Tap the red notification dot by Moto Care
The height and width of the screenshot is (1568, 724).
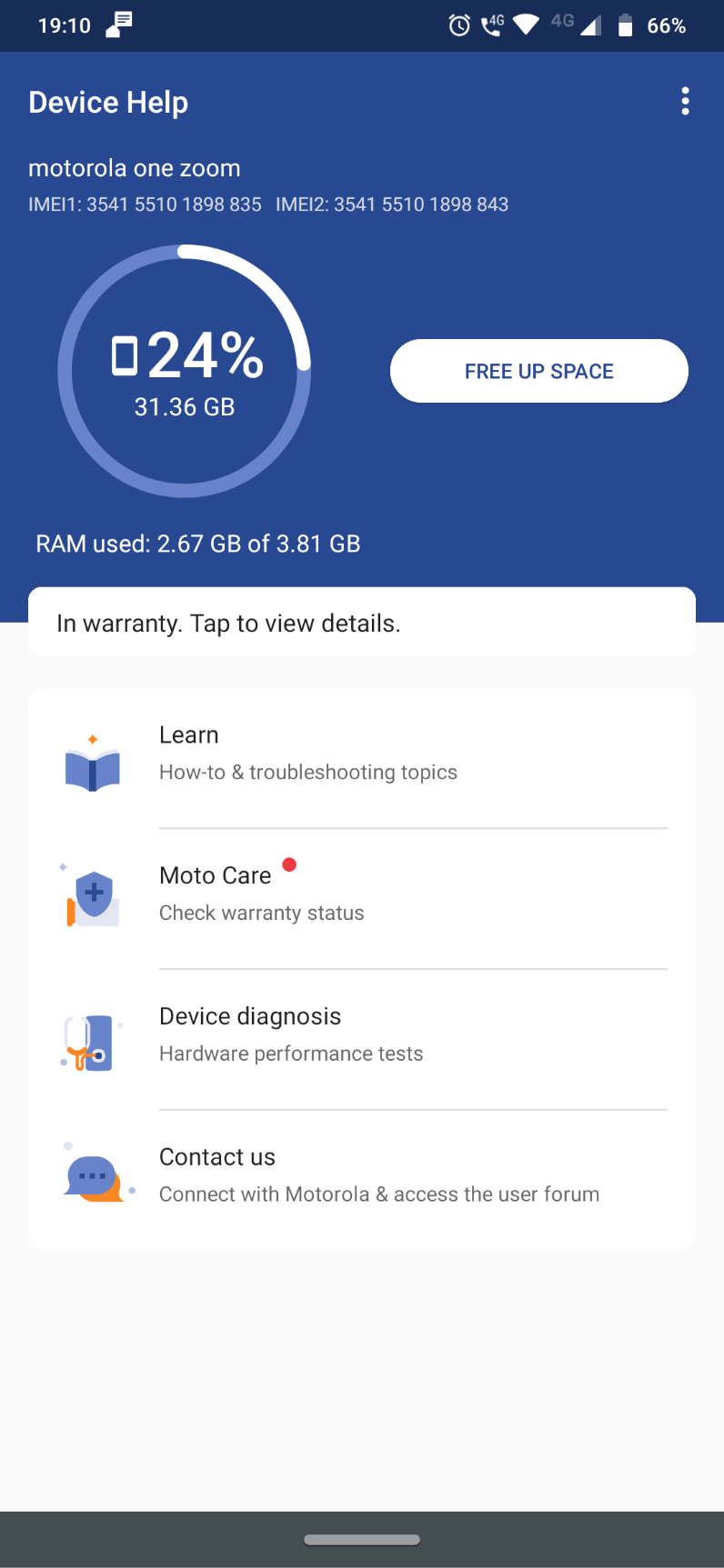coord(289,864)
